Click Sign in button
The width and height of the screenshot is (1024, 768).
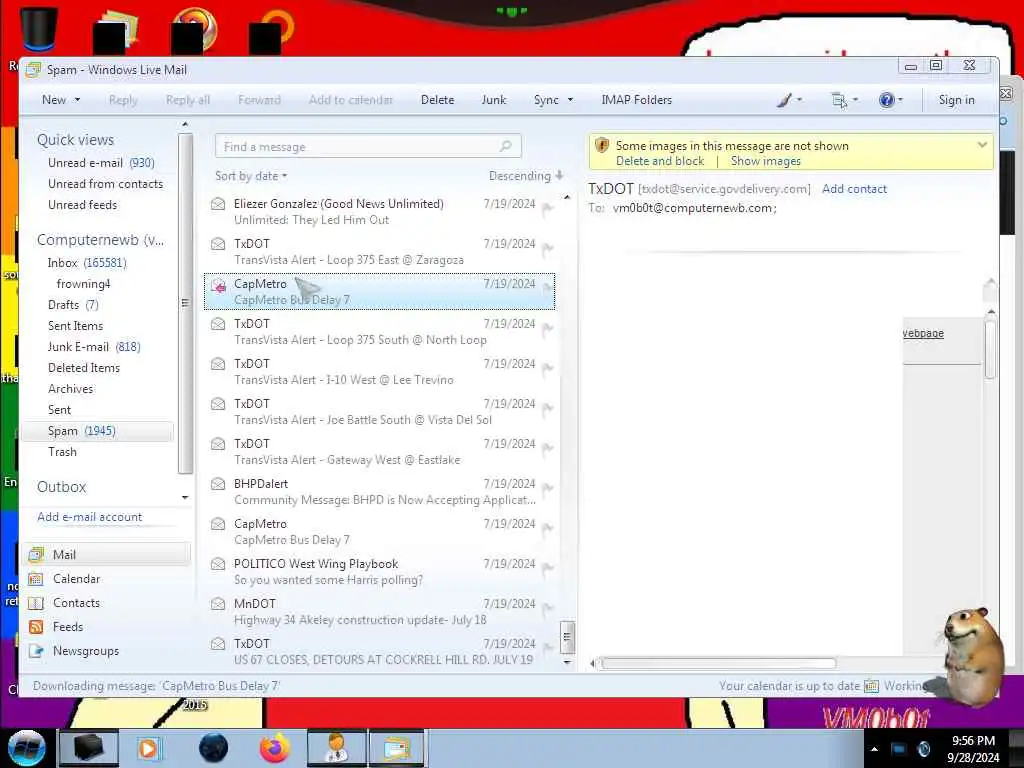coord(956,100)
